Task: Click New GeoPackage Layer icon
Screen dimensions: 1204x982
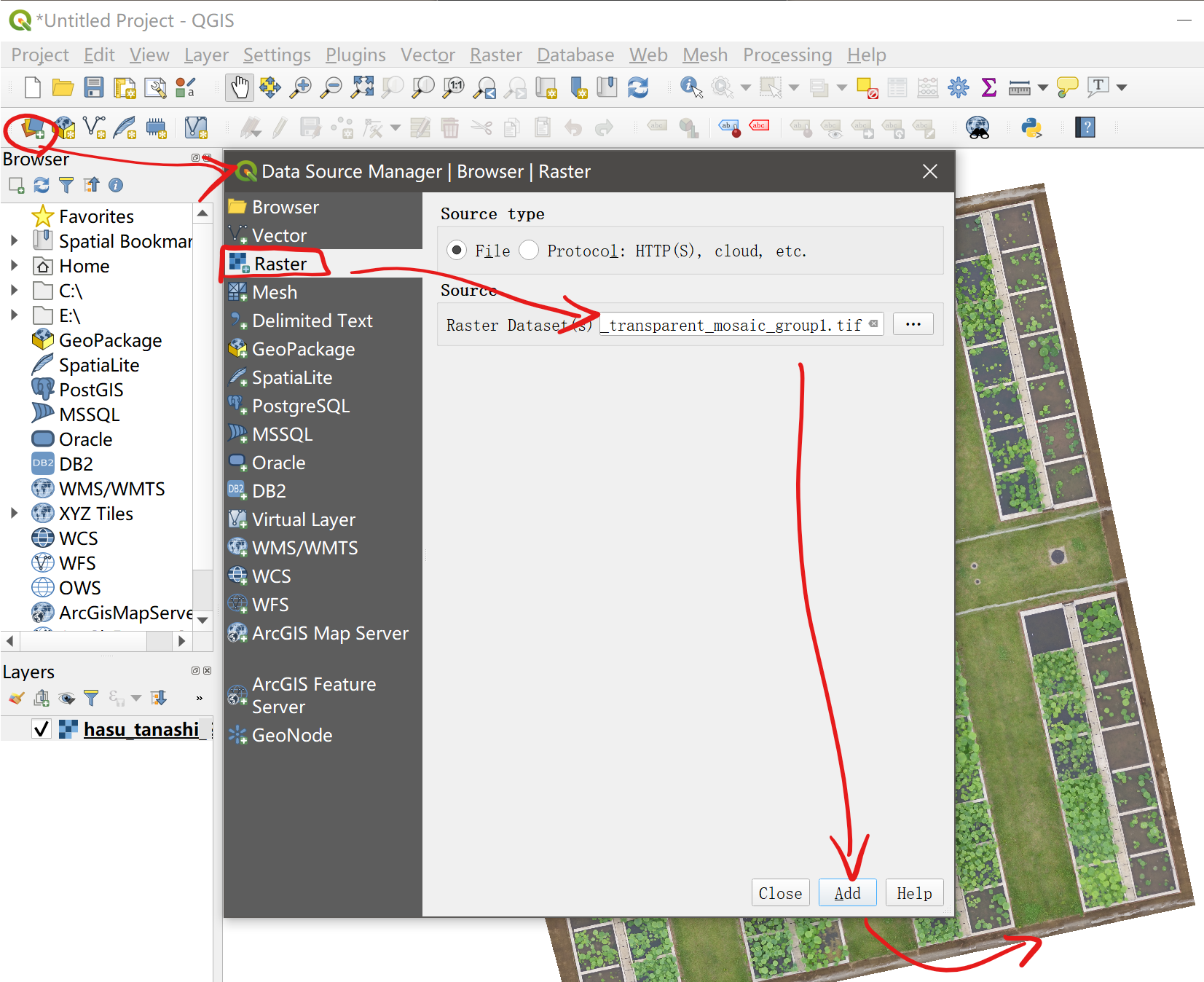Action: click(x=65, y=128)
